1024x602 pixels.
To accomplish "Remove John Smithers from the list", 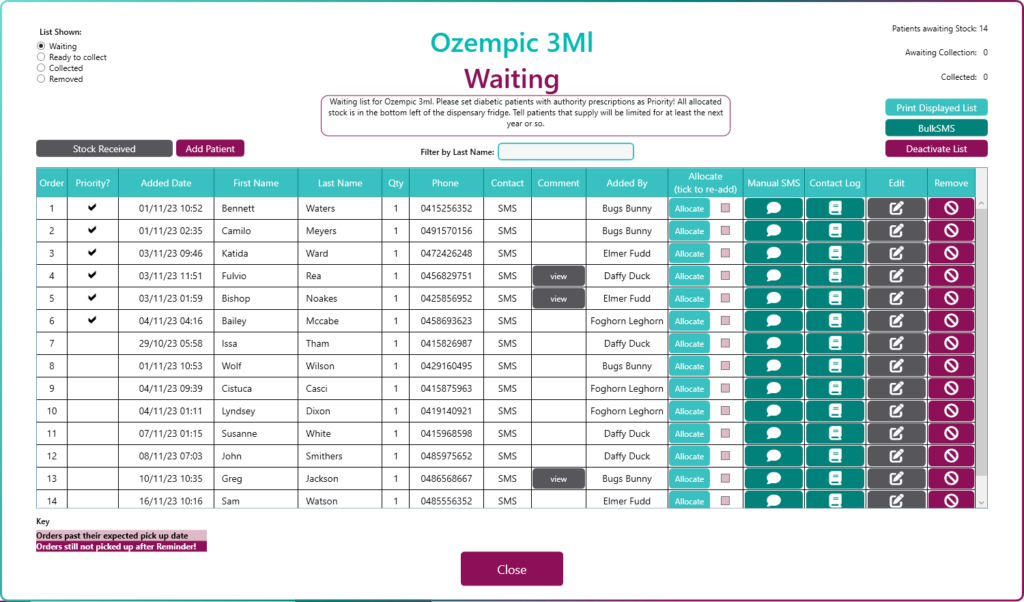I will point(951,456).
